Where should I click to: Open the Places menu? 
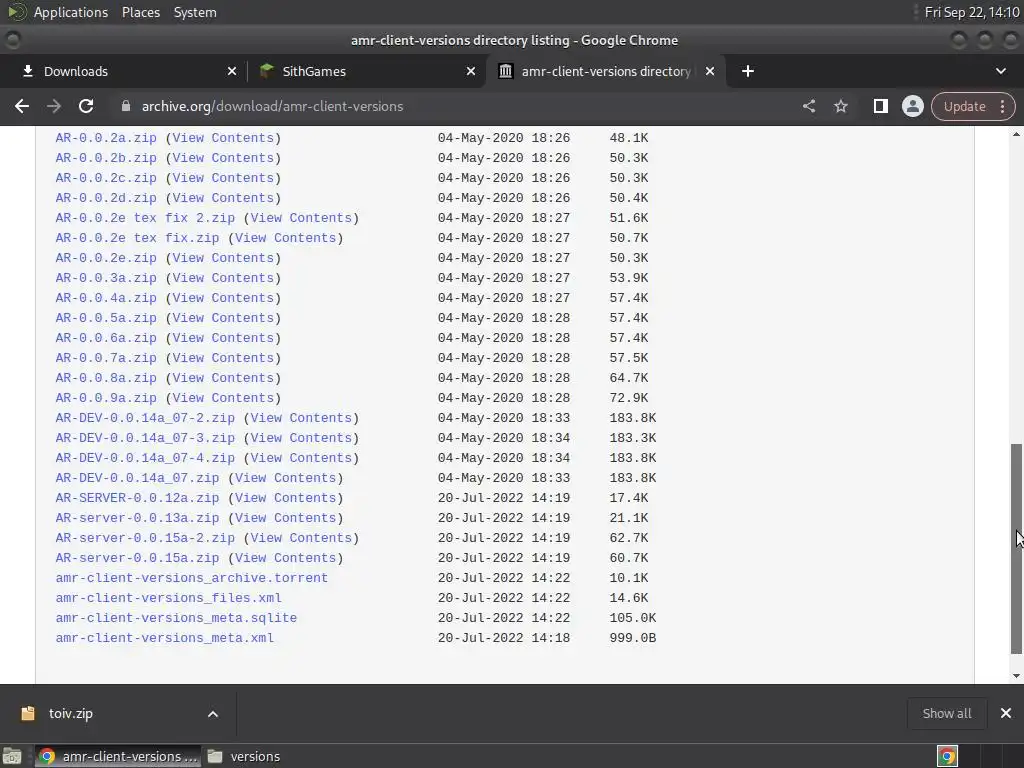tap(140, 12)
